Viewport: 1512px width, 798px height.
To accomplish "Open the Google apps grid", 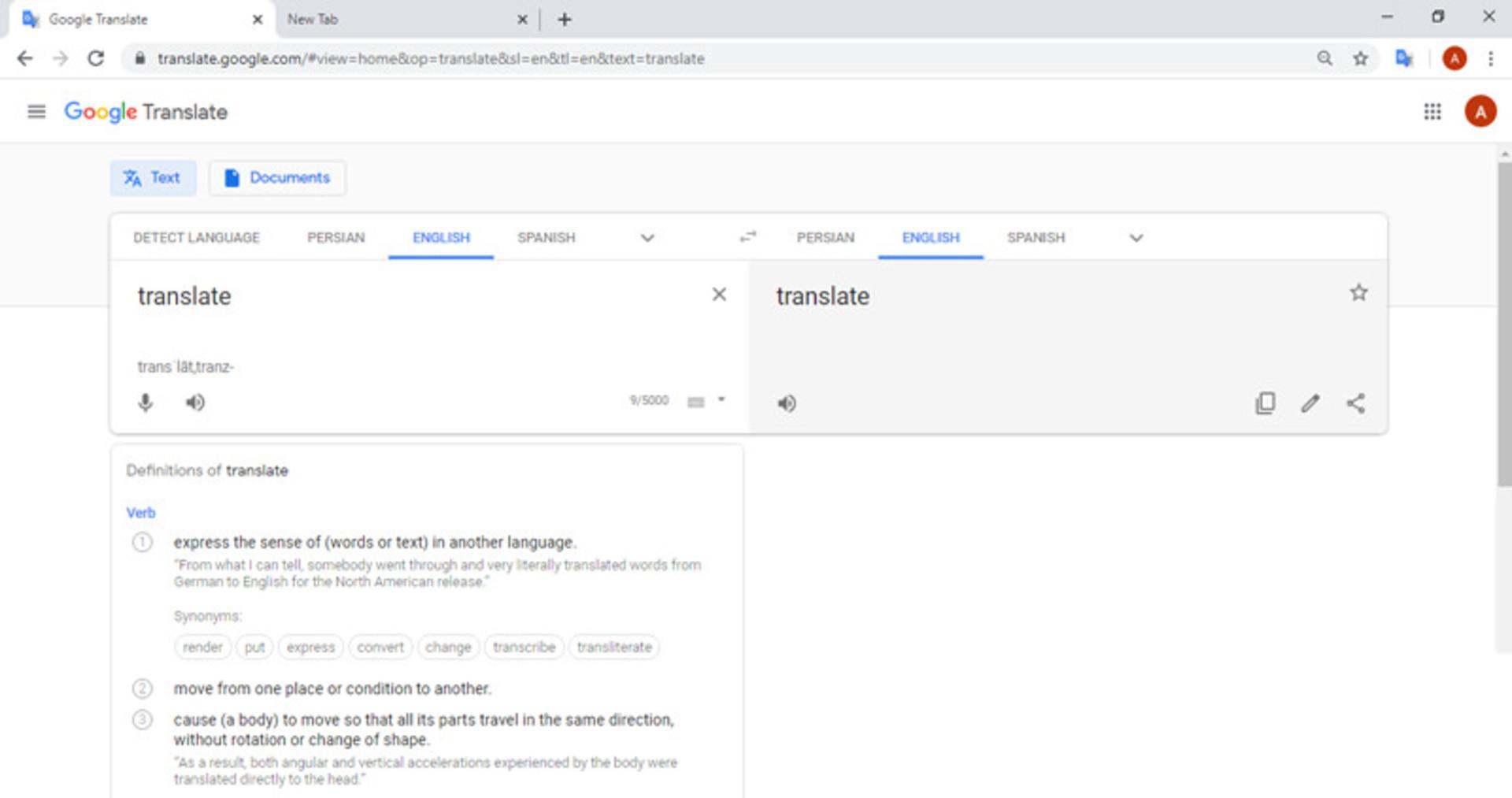I will click(1432, 112).
